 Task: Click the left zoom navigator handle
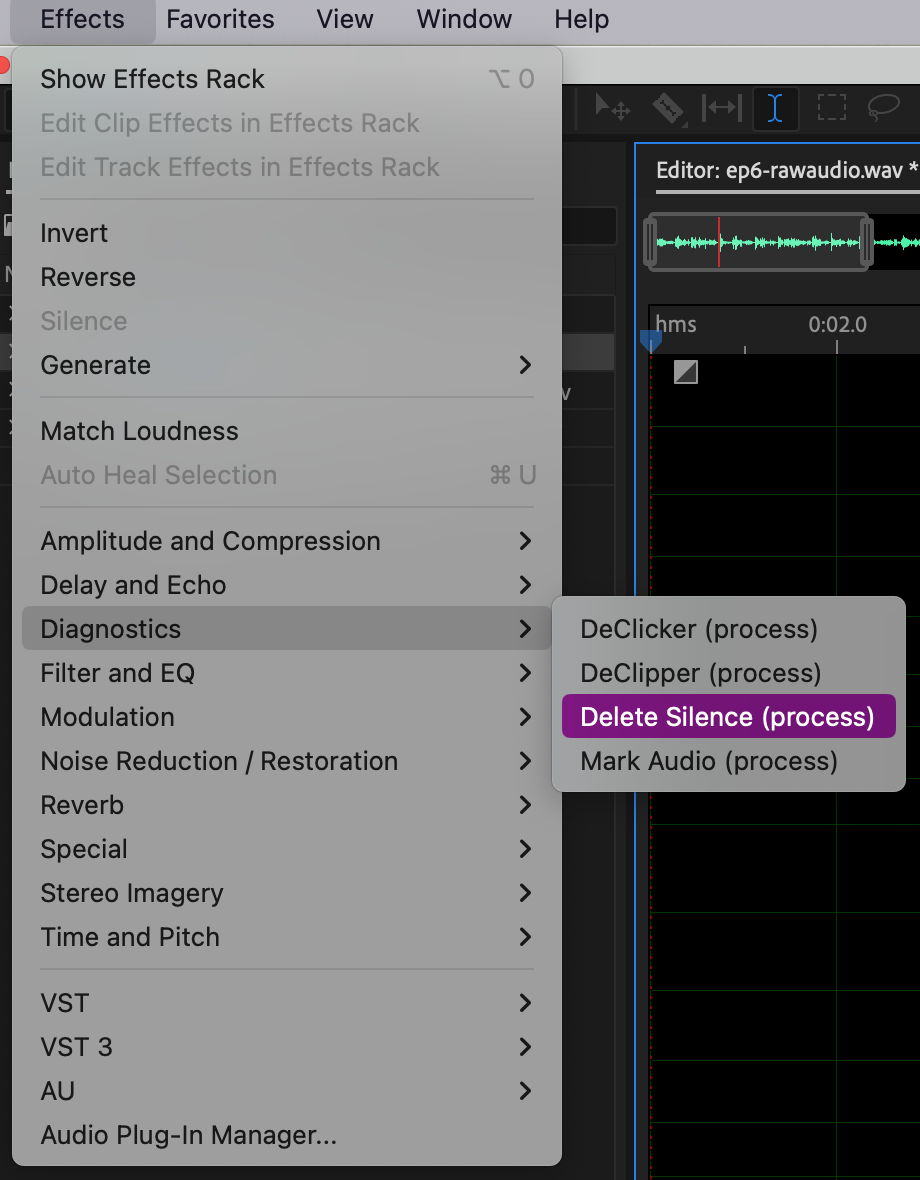pyautogui.click(x=651, y=241)
